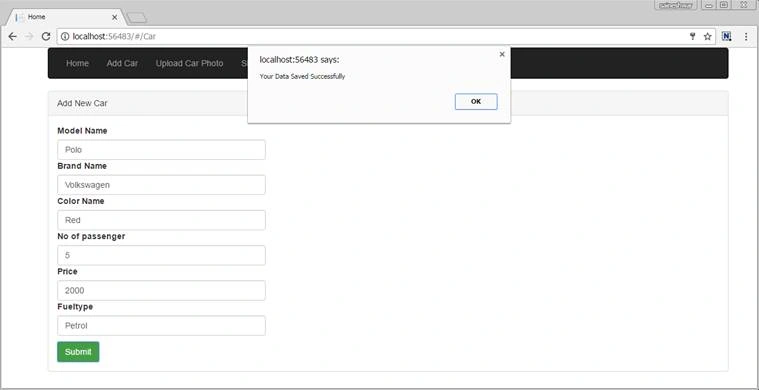
Task: Click 'Your Data Saved Successfully' message
Action: 302,76
